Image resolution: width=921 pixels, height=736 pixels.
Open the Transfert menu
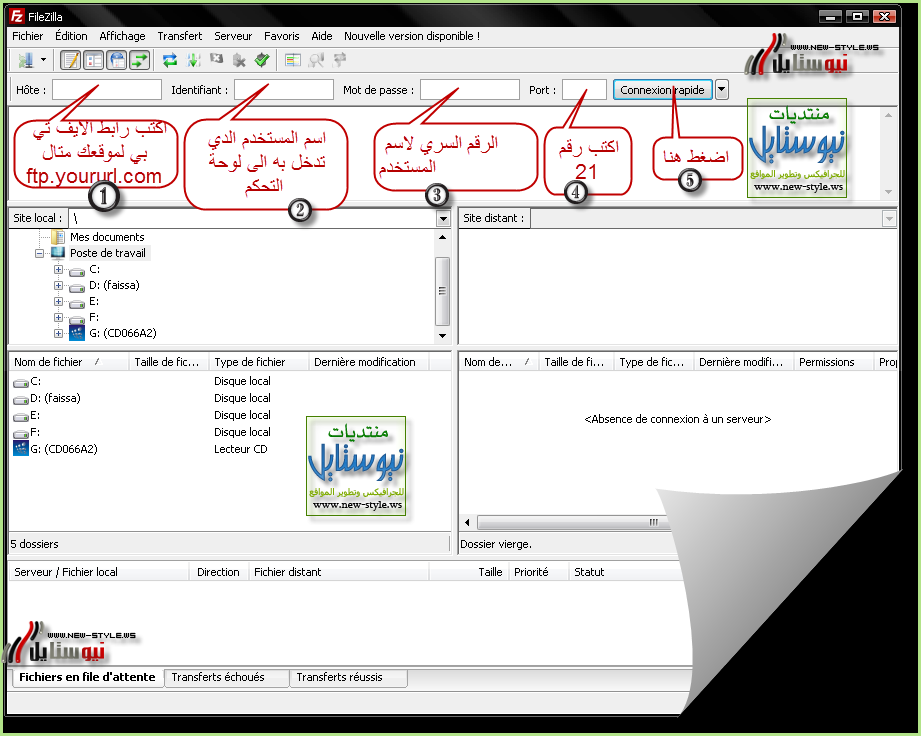pyautogui.click(x=180, y=36)
